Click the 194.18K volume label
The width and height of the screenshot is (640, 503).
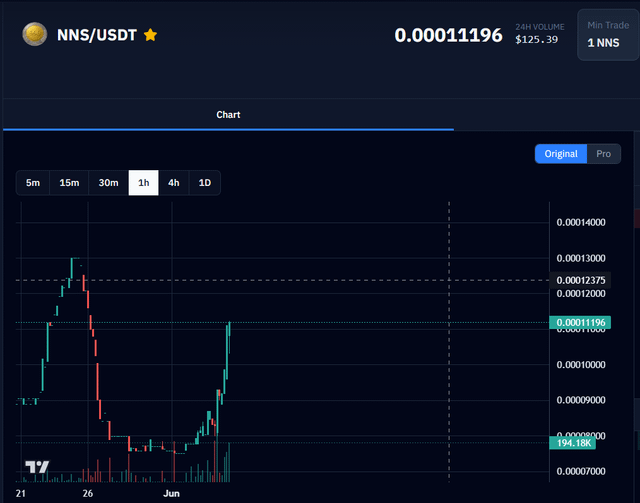[572, 443]
